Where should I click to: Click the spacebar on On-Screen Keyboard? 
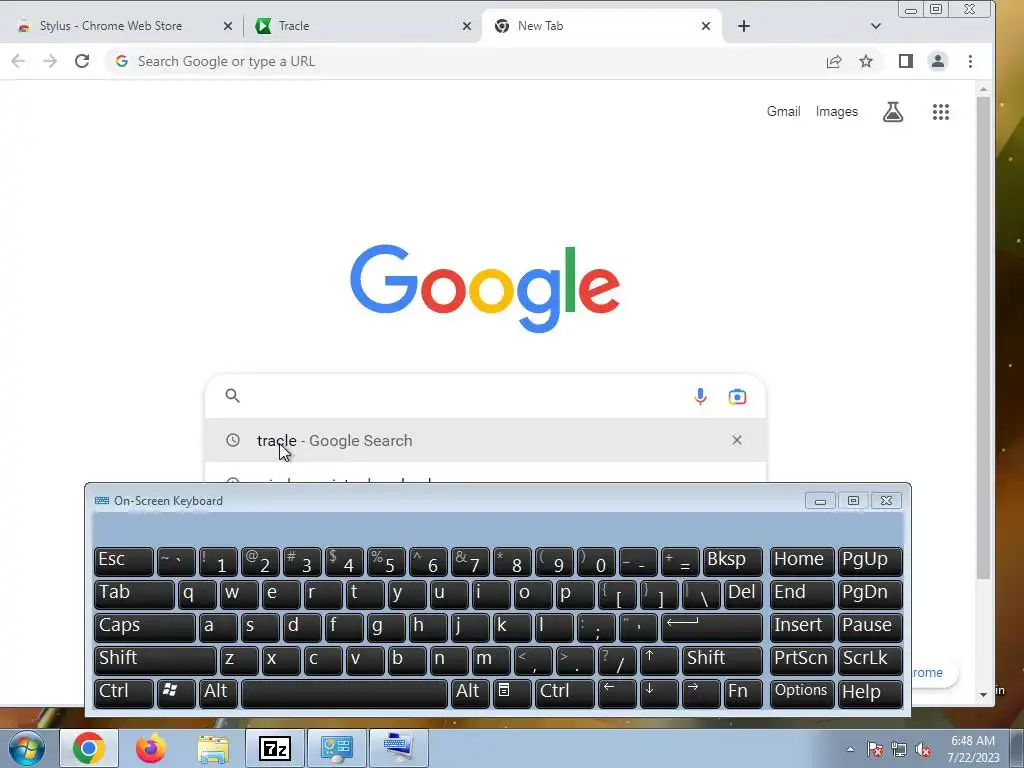click(344, 693)
